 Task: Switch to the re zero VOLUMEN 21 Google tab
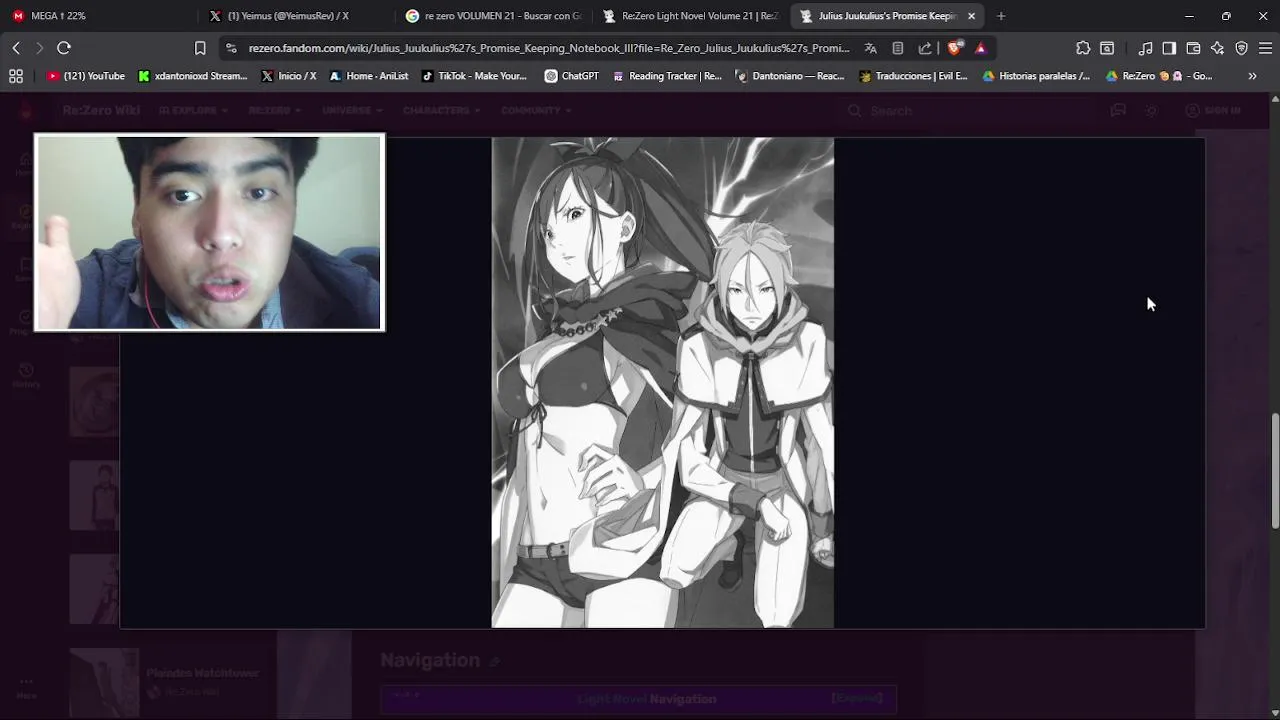(492, 16)
